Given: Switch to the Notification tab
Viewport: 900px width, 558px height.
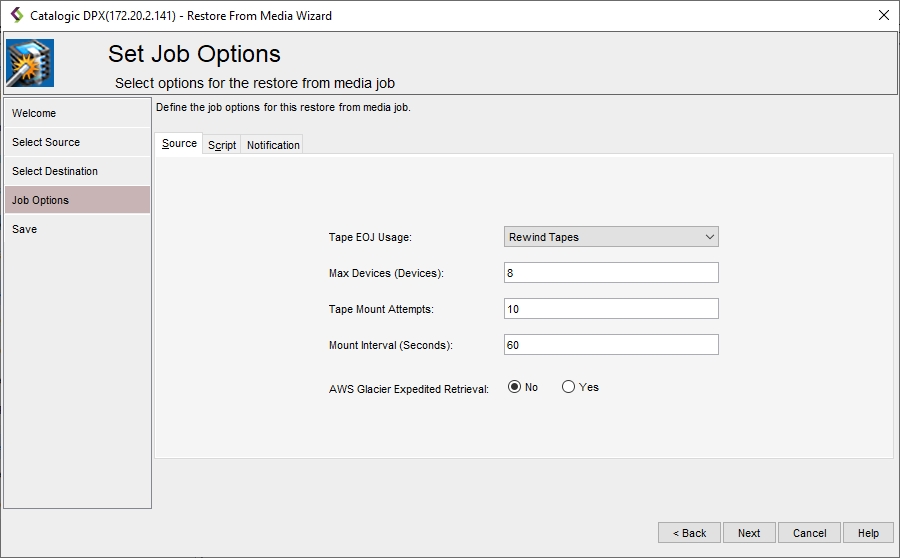Looking at the screenshot, I should pos(273,145).
